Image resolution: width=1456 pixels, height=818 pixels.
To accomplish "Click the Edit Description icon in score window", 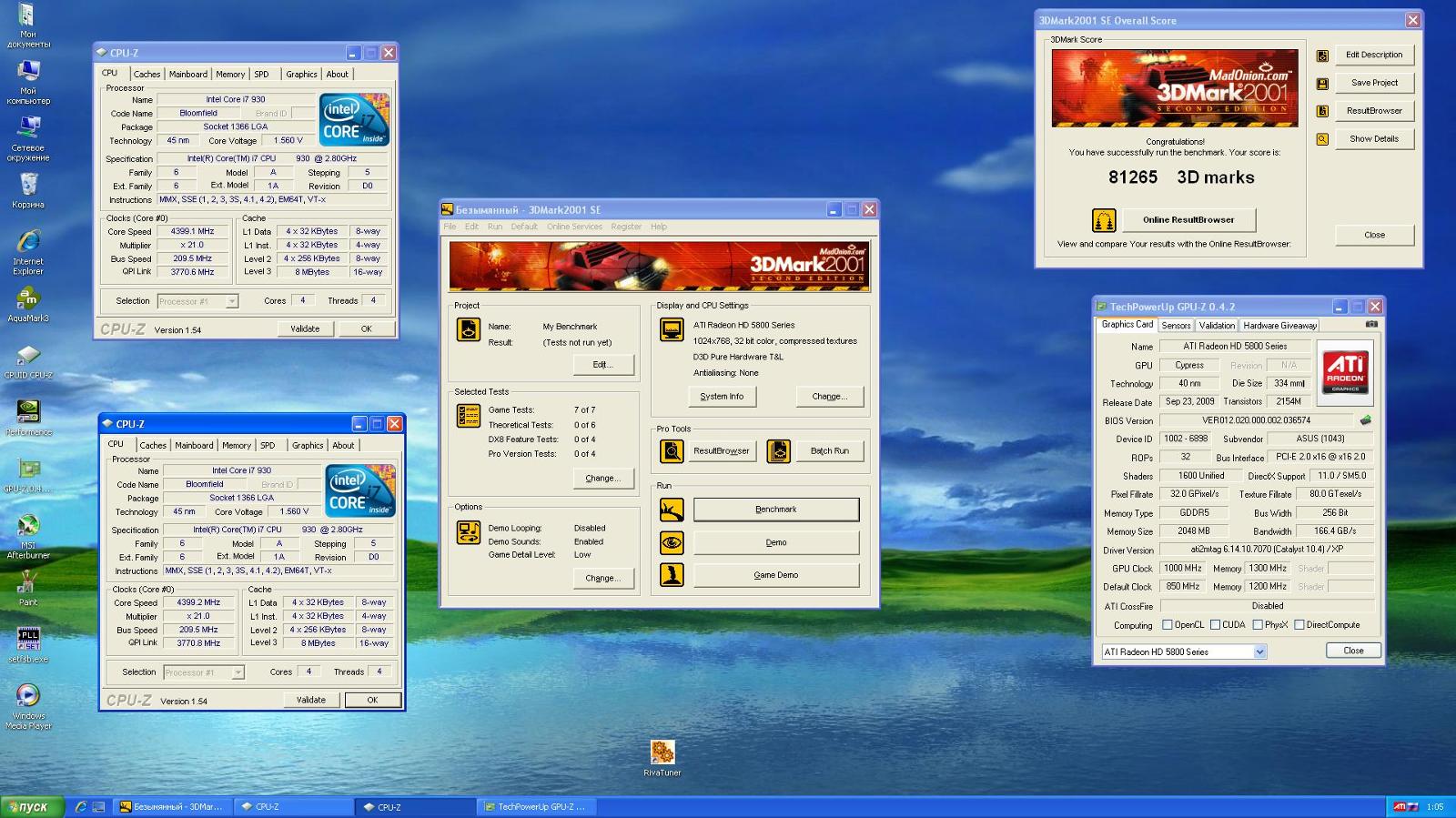I will pyautogui.click(x=1322, y=56).
